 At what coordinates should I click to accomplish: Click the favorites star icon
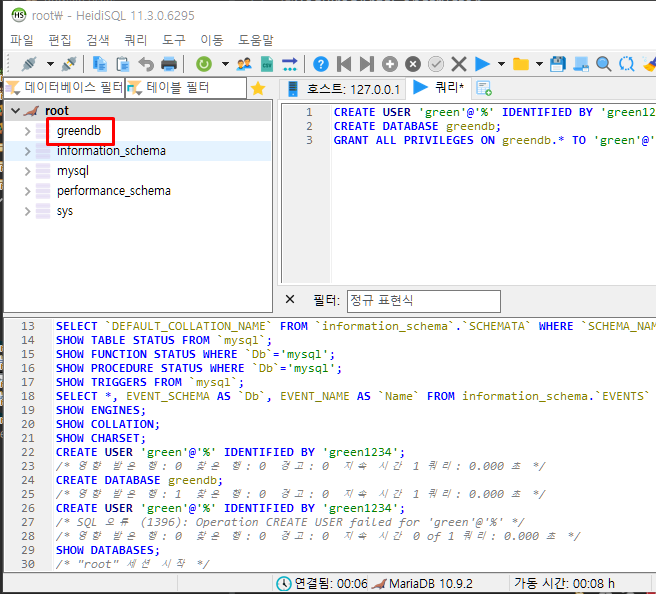click(x=258, y=88)
